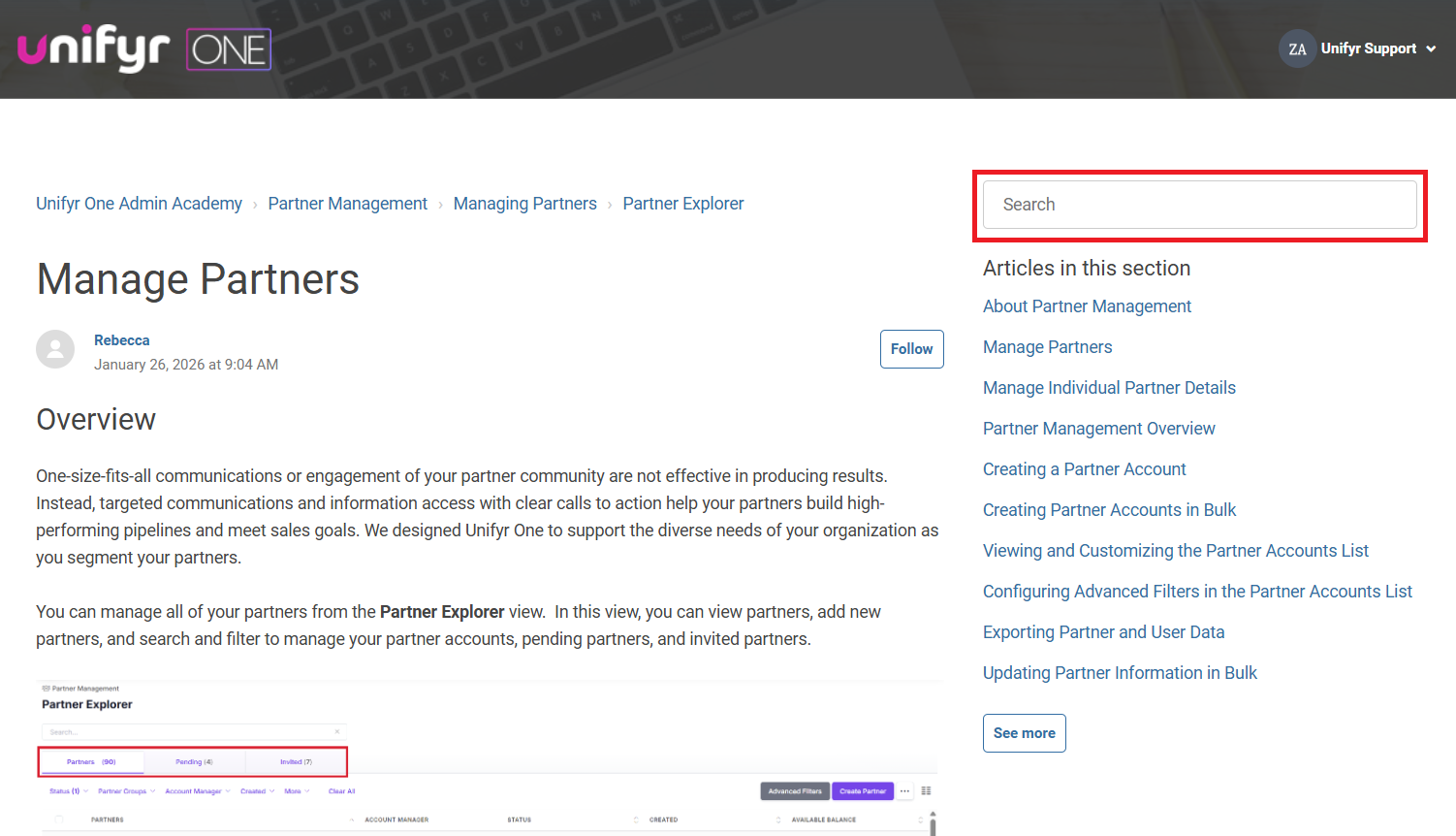
Task: Click Rebecca's avatar image
Action: (x=55, y=349)
